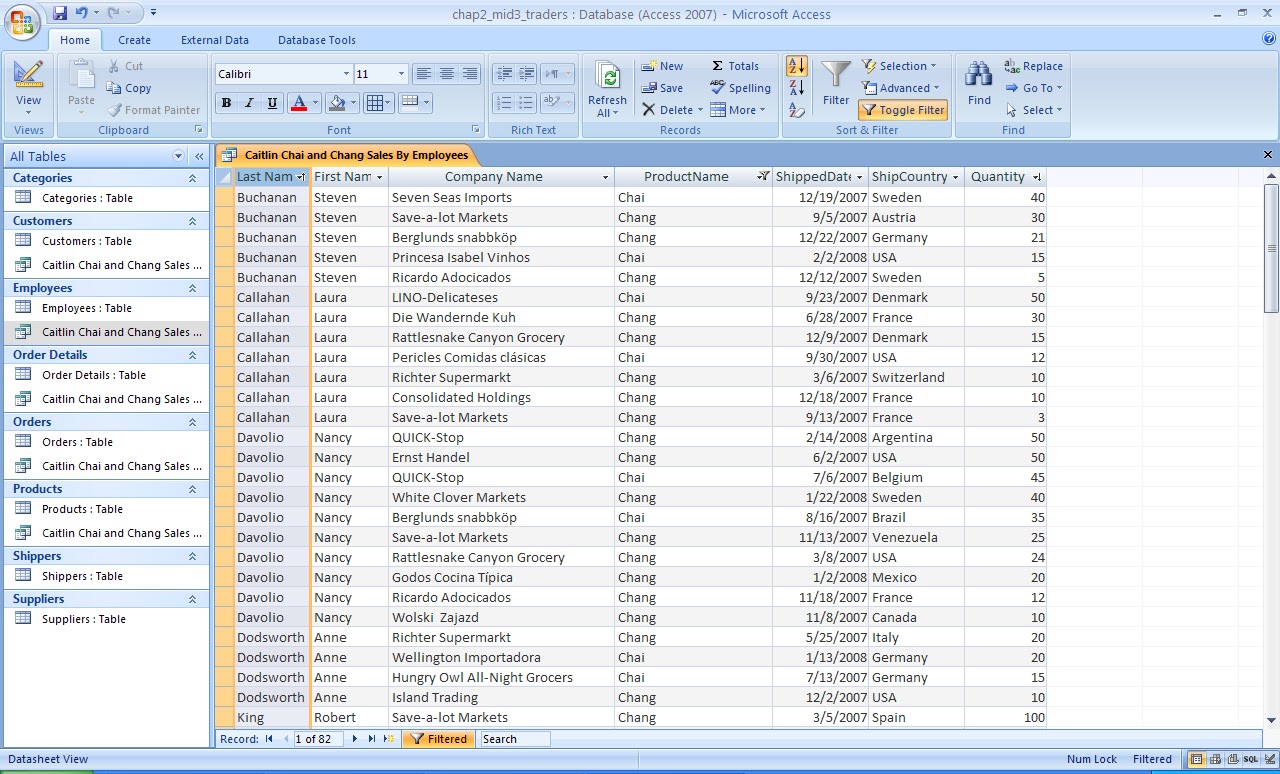This screenshot has width=1280, height=774.
Task: Sort Descending Z to A
Action: pyautogui.click(x=797, y=88)
